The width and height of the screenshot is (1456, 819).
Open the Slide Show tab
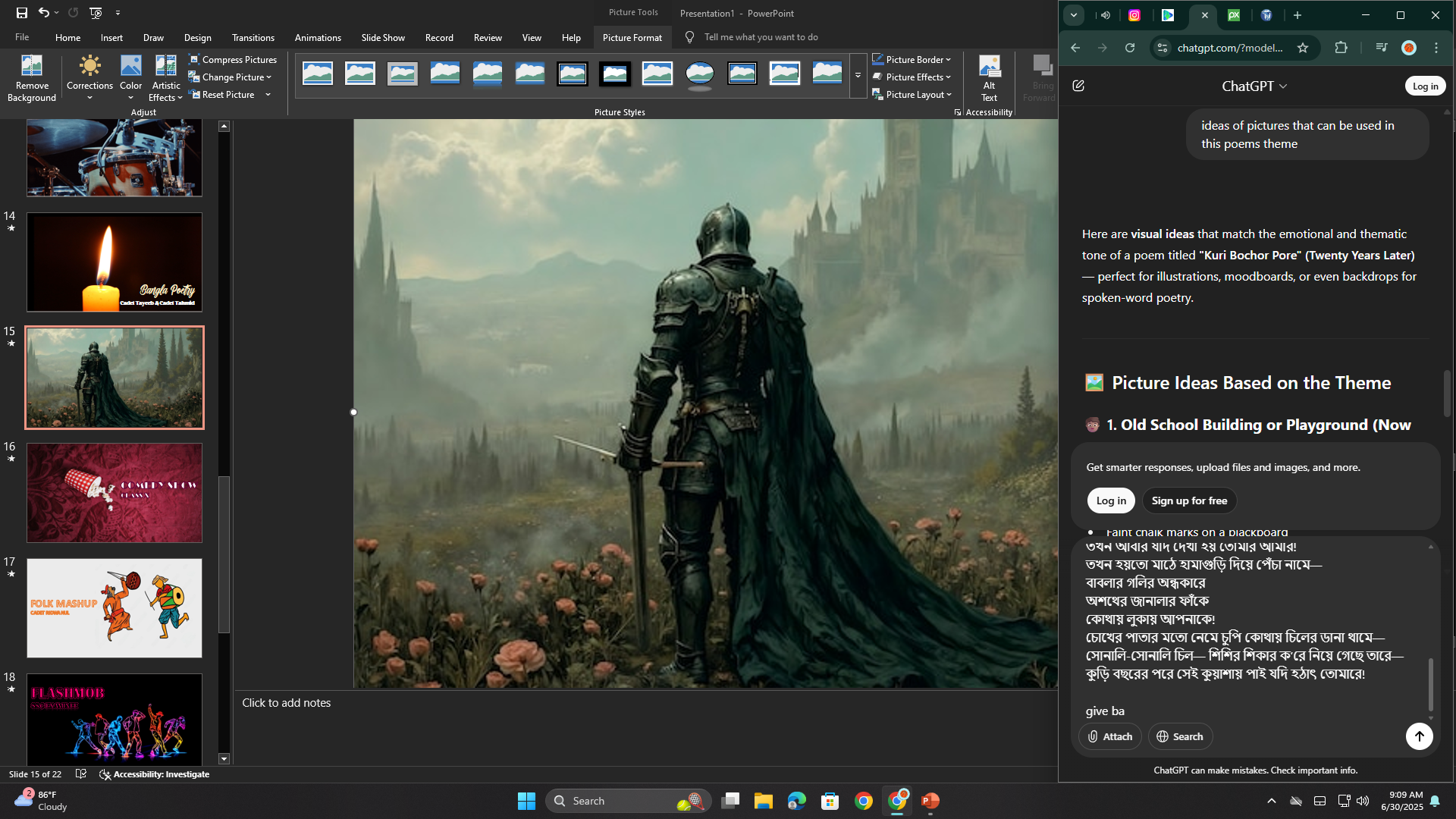(383, 37)
